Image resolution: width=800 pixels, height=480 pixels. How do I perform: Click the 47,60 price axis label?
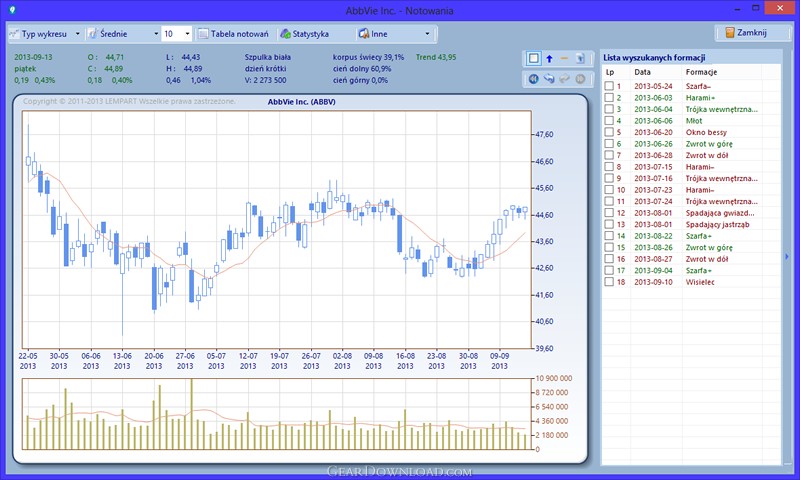pyautogui.click(x=544, y=135)
